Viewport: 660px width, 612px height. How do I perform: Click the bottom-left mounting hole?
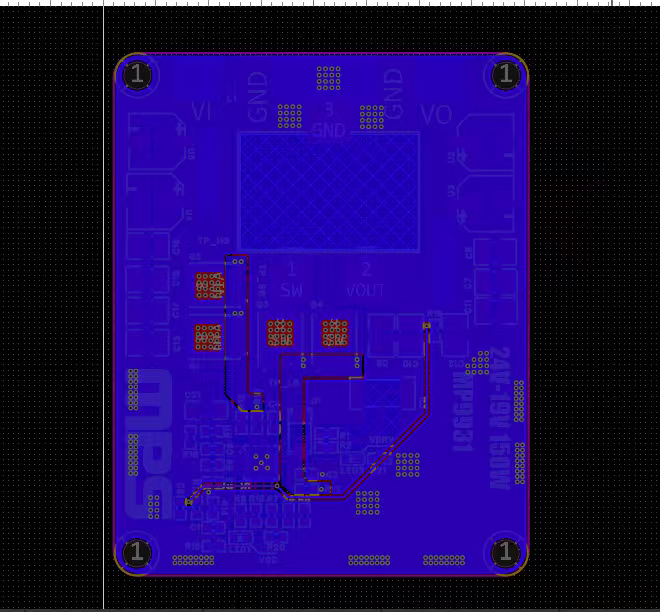tap(136, 552)
